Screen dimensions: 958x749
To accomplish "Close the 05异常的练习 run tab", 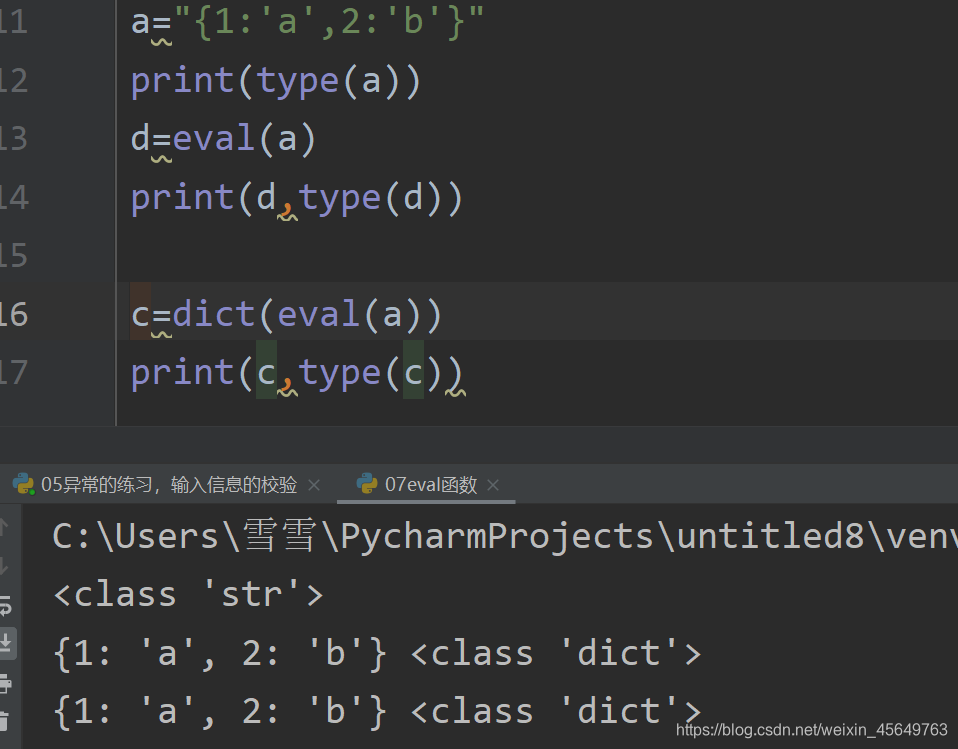I will click(314, 485).
